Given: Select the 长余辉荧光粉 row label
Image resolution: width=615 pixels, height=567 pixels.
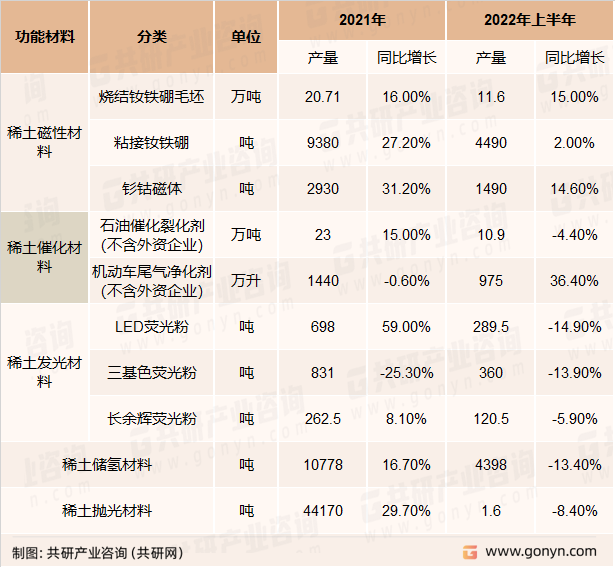Looking at the screenshot, I should pos(151,418).
